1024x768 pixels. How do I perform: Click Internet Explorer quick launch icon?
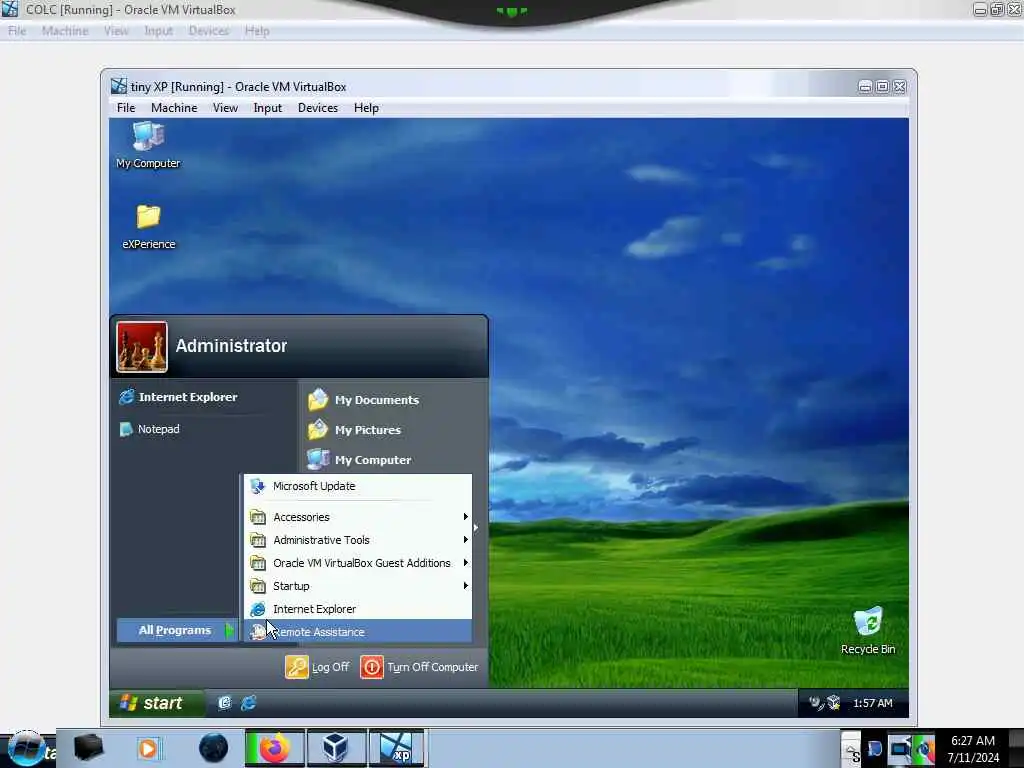[x=249, y=703]
